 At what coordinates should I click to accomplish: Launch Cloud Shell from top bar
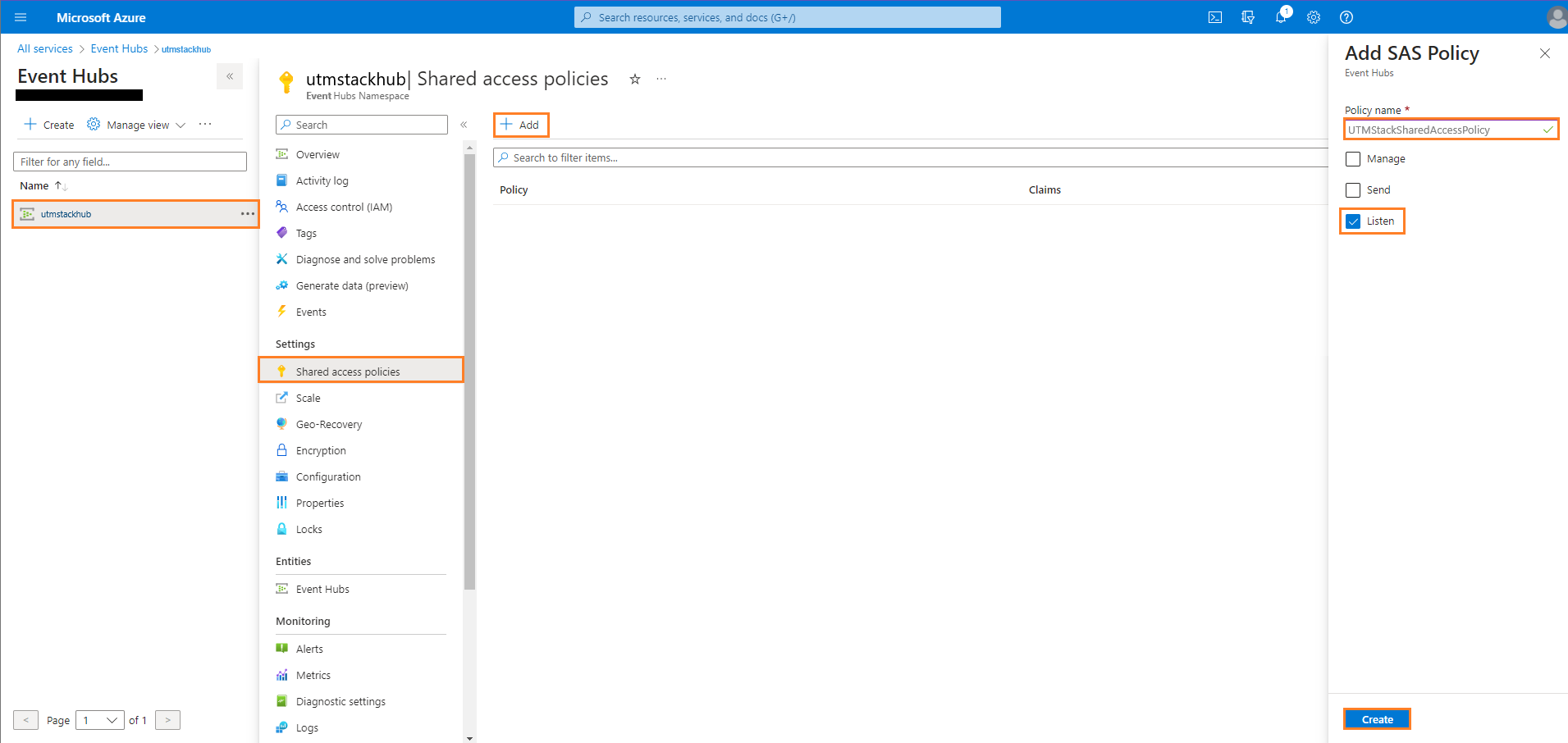[1215, 17]
